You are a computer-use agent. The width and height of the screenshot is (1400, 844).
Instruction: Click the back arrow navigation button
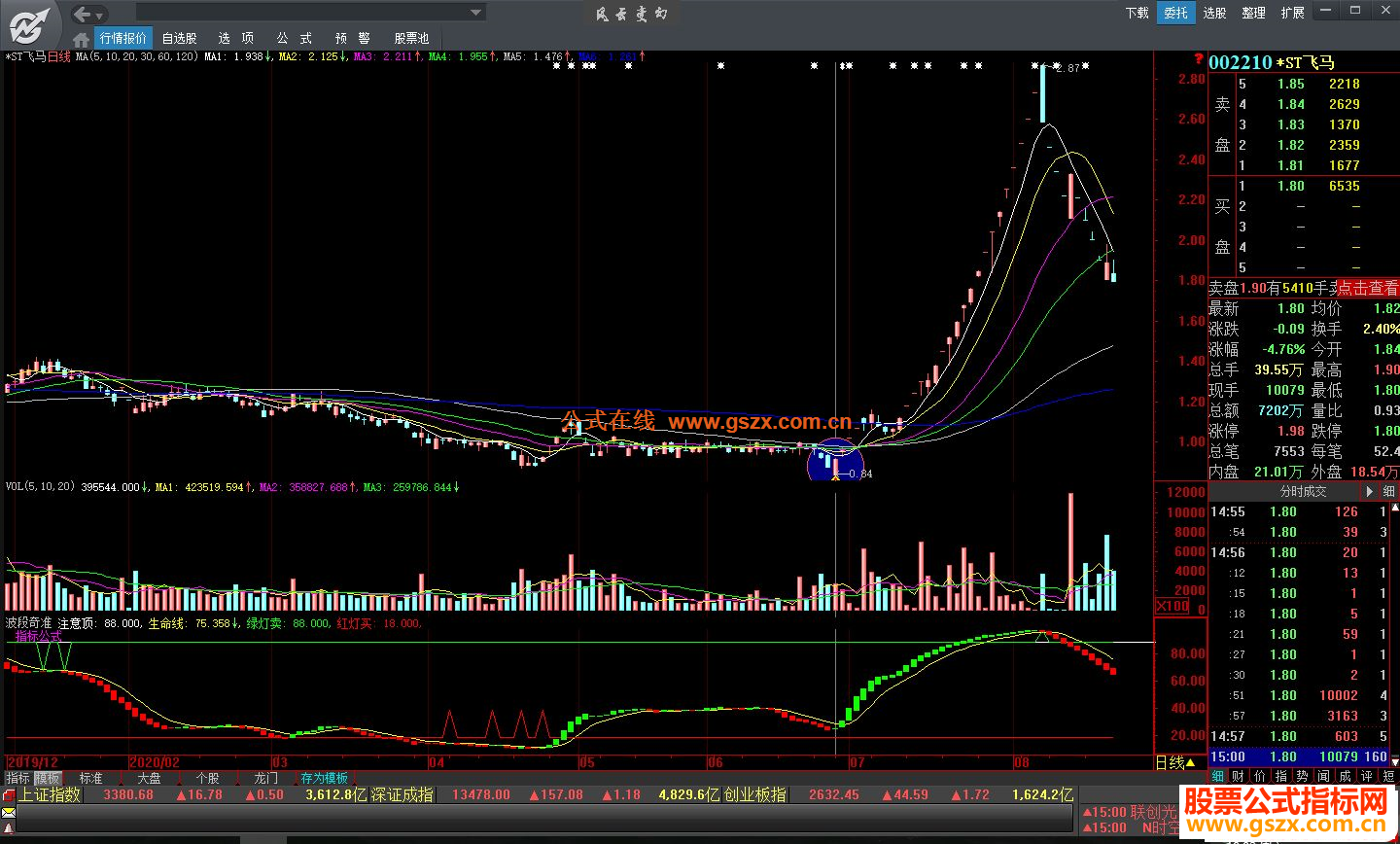tap(84, 14)
